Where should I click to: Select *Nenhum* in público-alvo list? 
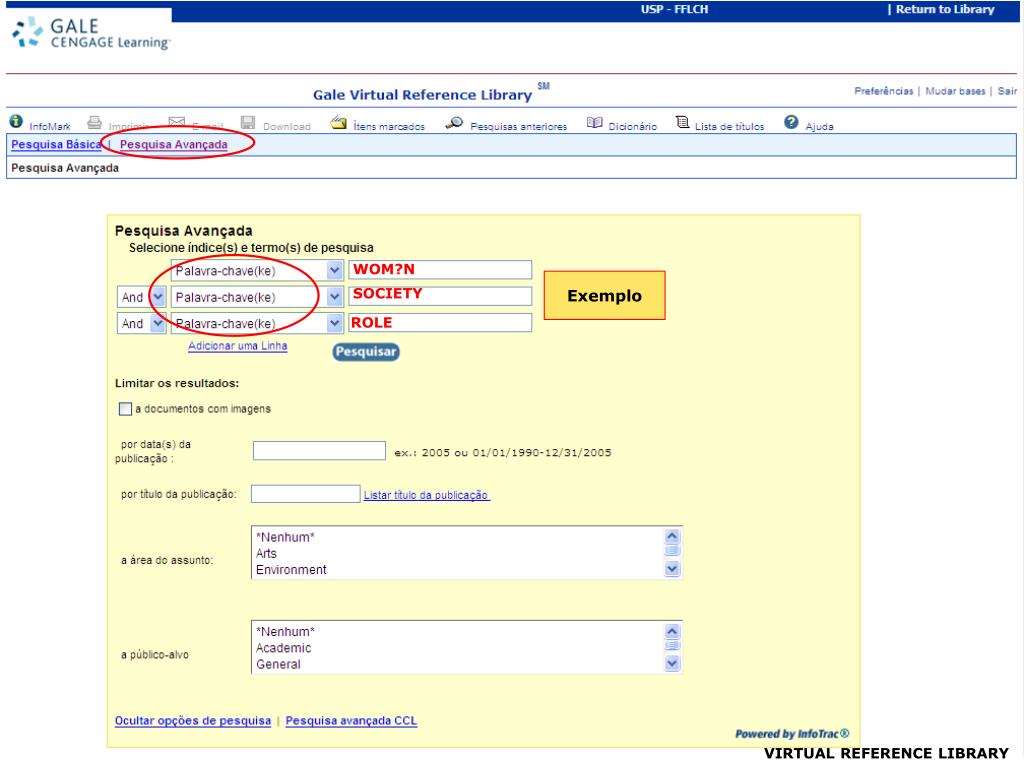[x=285, y=632]
